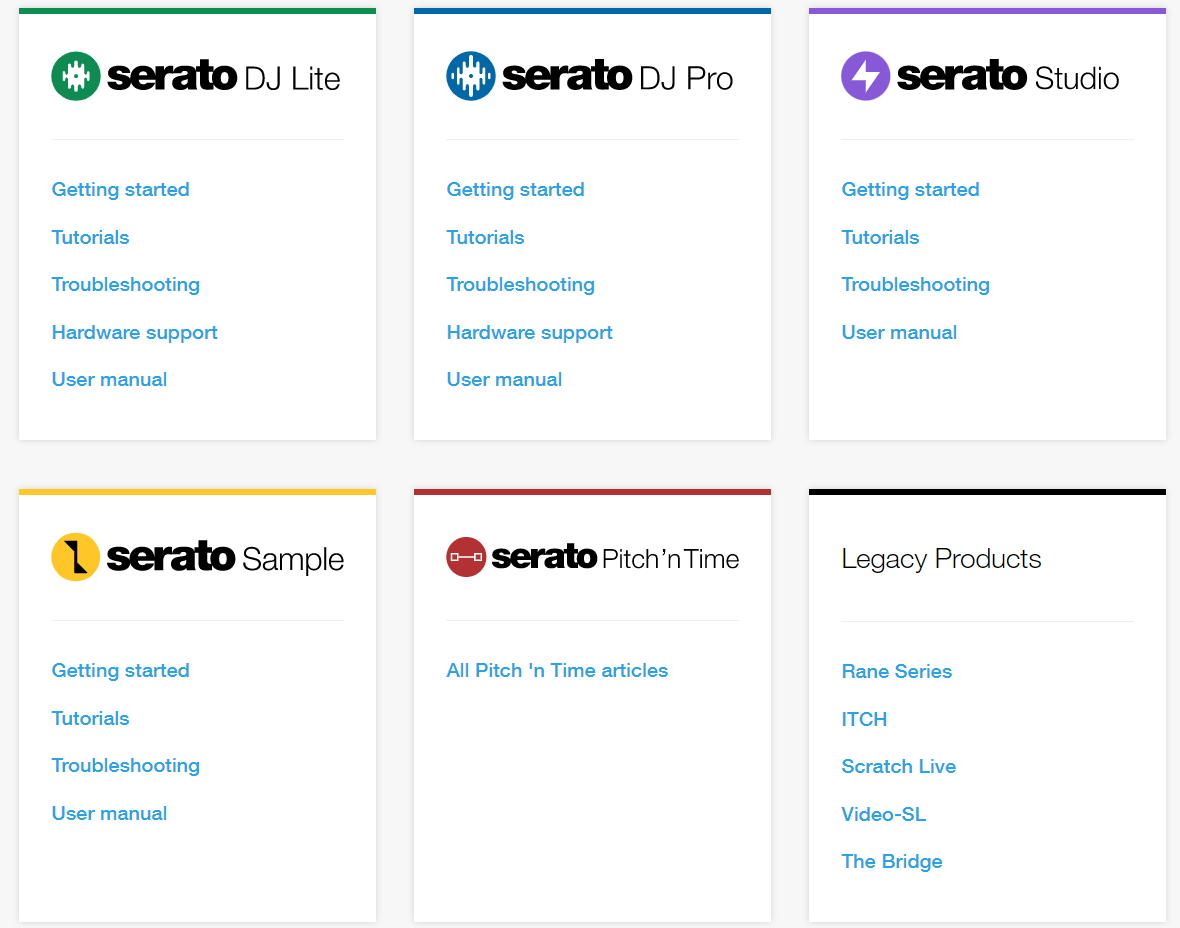Open All Pitch 'n Time articles
Image resolution: width=1180 pixels, height=928 pixels.
point(557,670)
